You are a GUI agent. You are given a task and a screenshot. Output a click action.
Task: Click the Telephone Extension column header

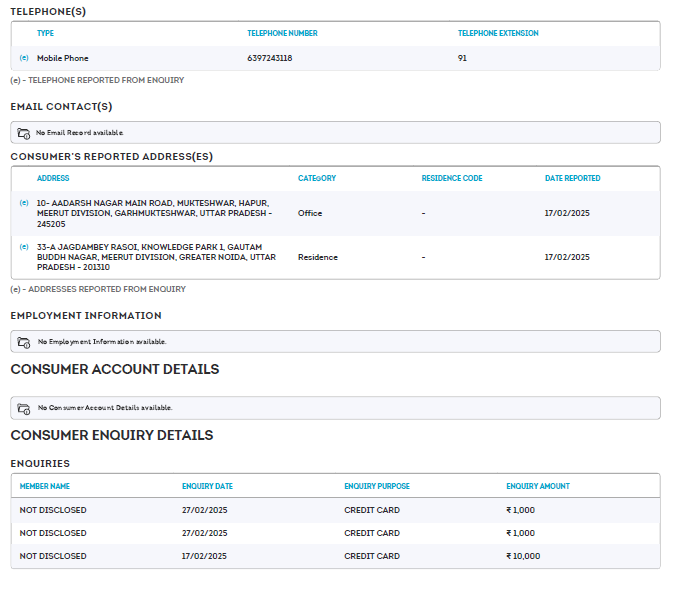pos(498,33)
